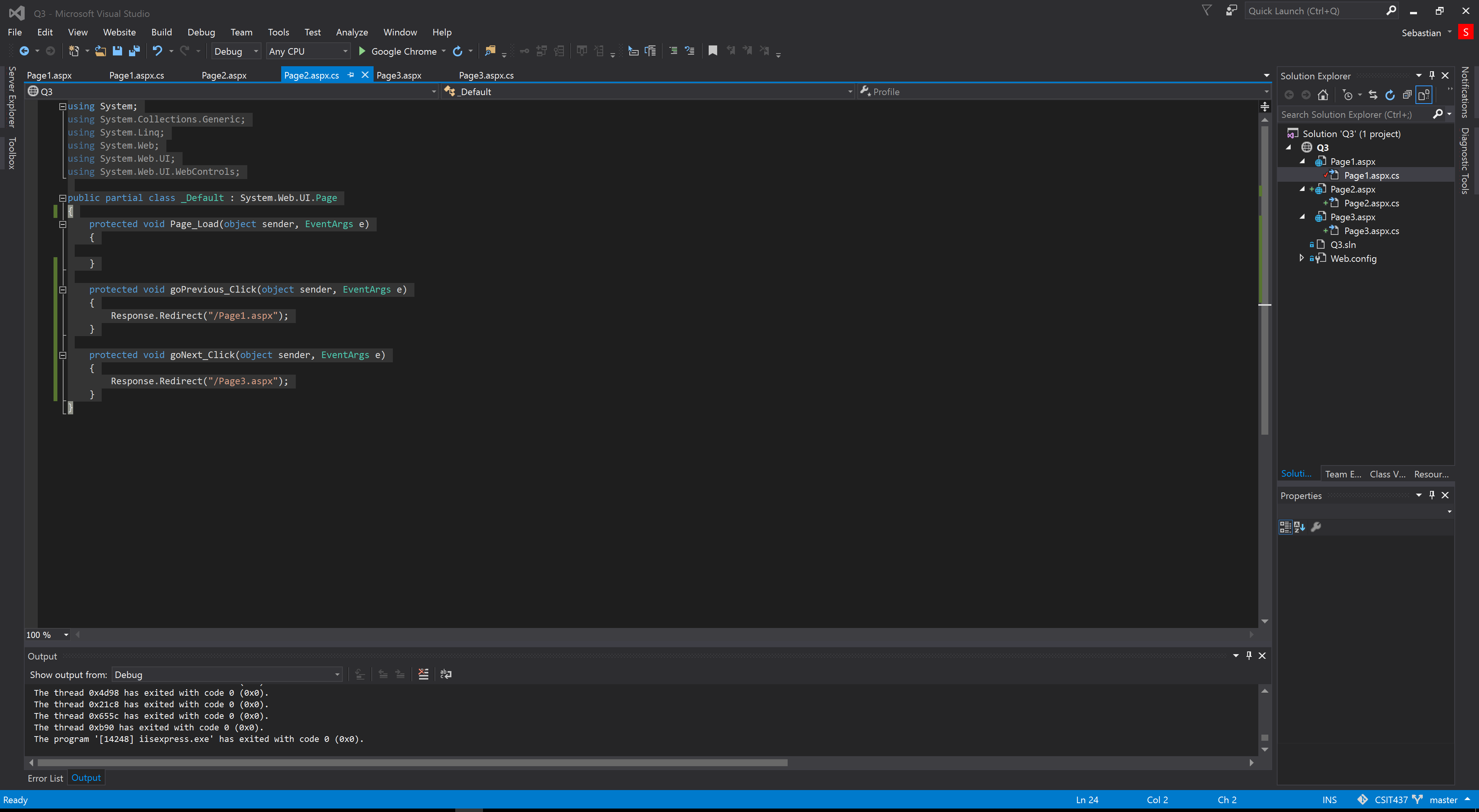Toggle bookmark on current line
The height and width of the screenshot is (812, 1479).
click(x=713, y=51)
